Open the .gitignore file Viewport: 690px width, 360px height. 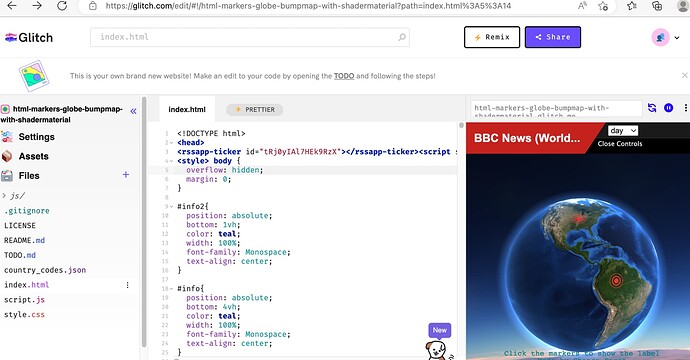pos(27,211)
